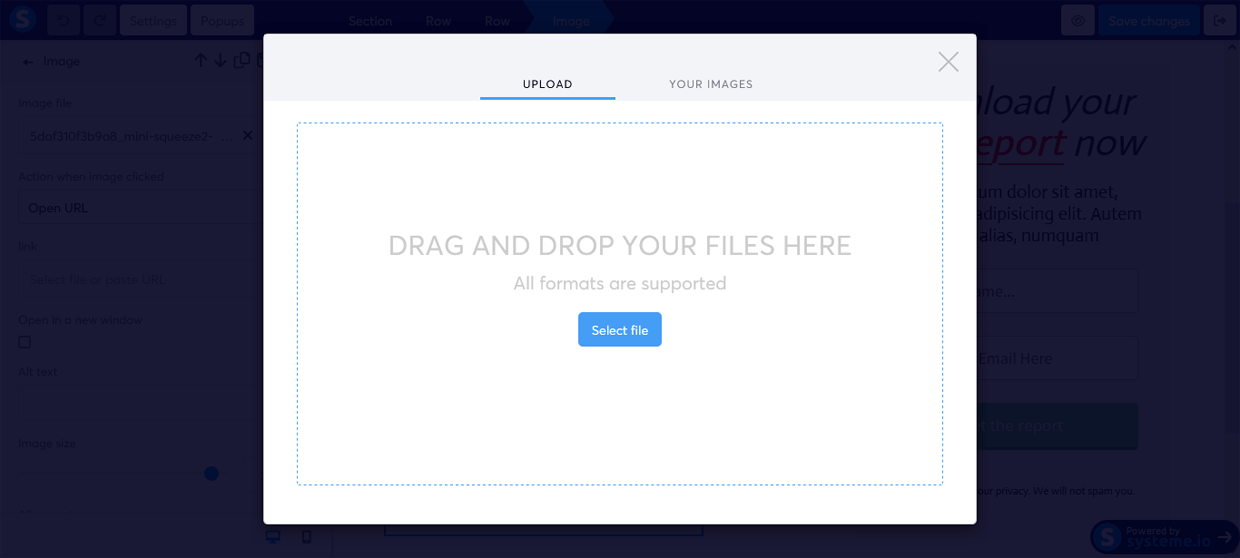
Task: Duplicate the image element with copy icon
Action: click(242, 61)
